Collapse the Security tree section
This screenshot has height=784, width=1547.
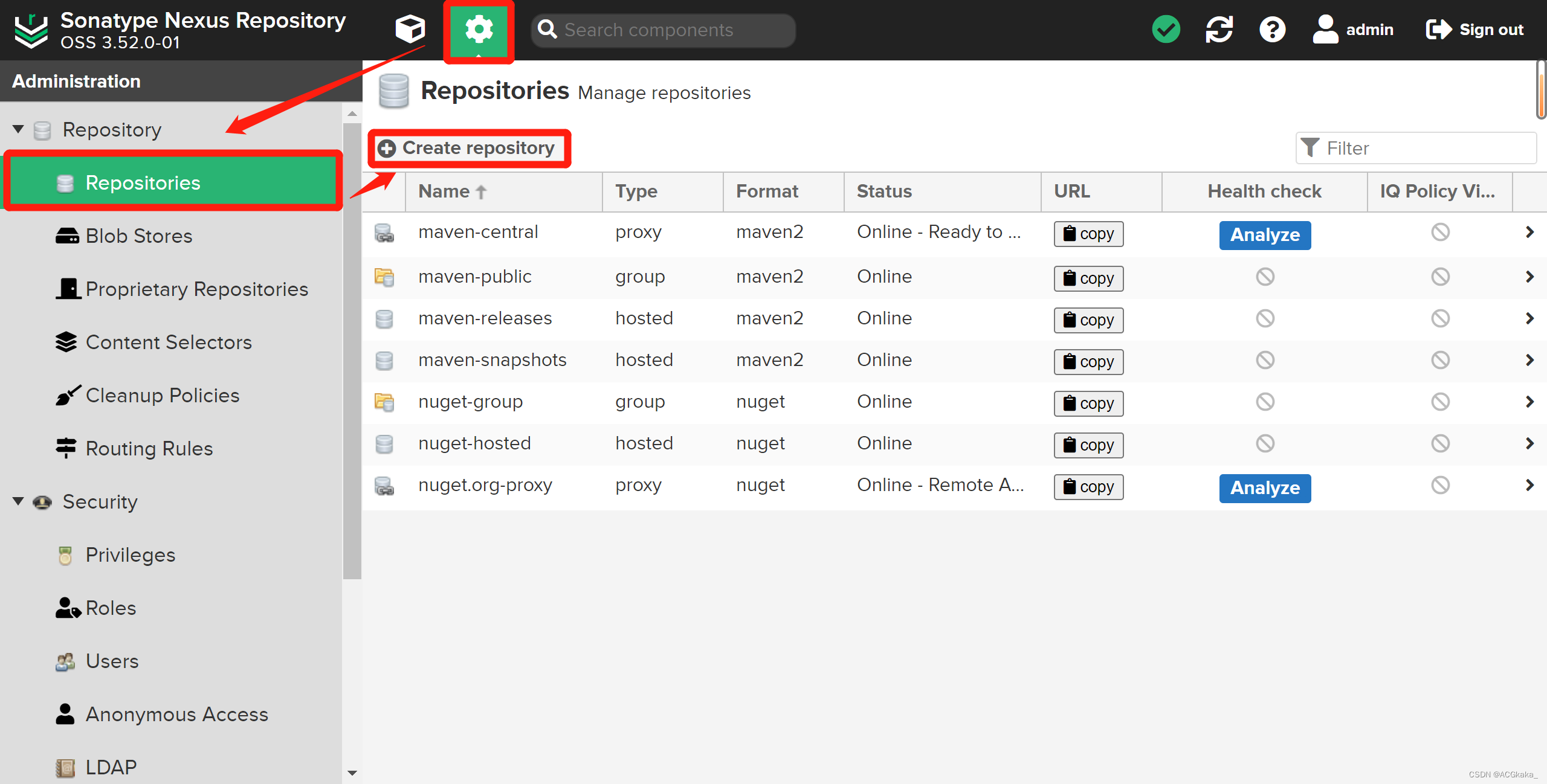click(18, 501)
